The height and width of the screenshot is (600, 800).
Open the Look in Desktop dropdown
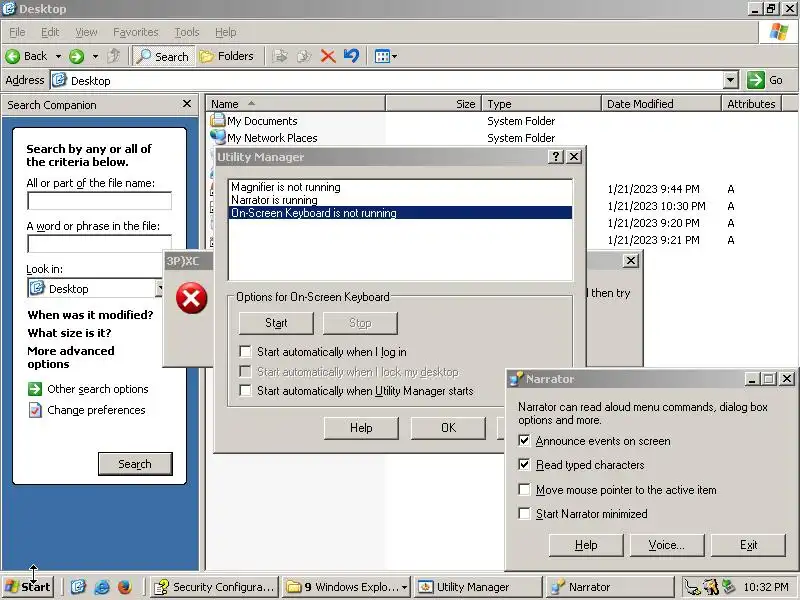(x=160, y=288)
